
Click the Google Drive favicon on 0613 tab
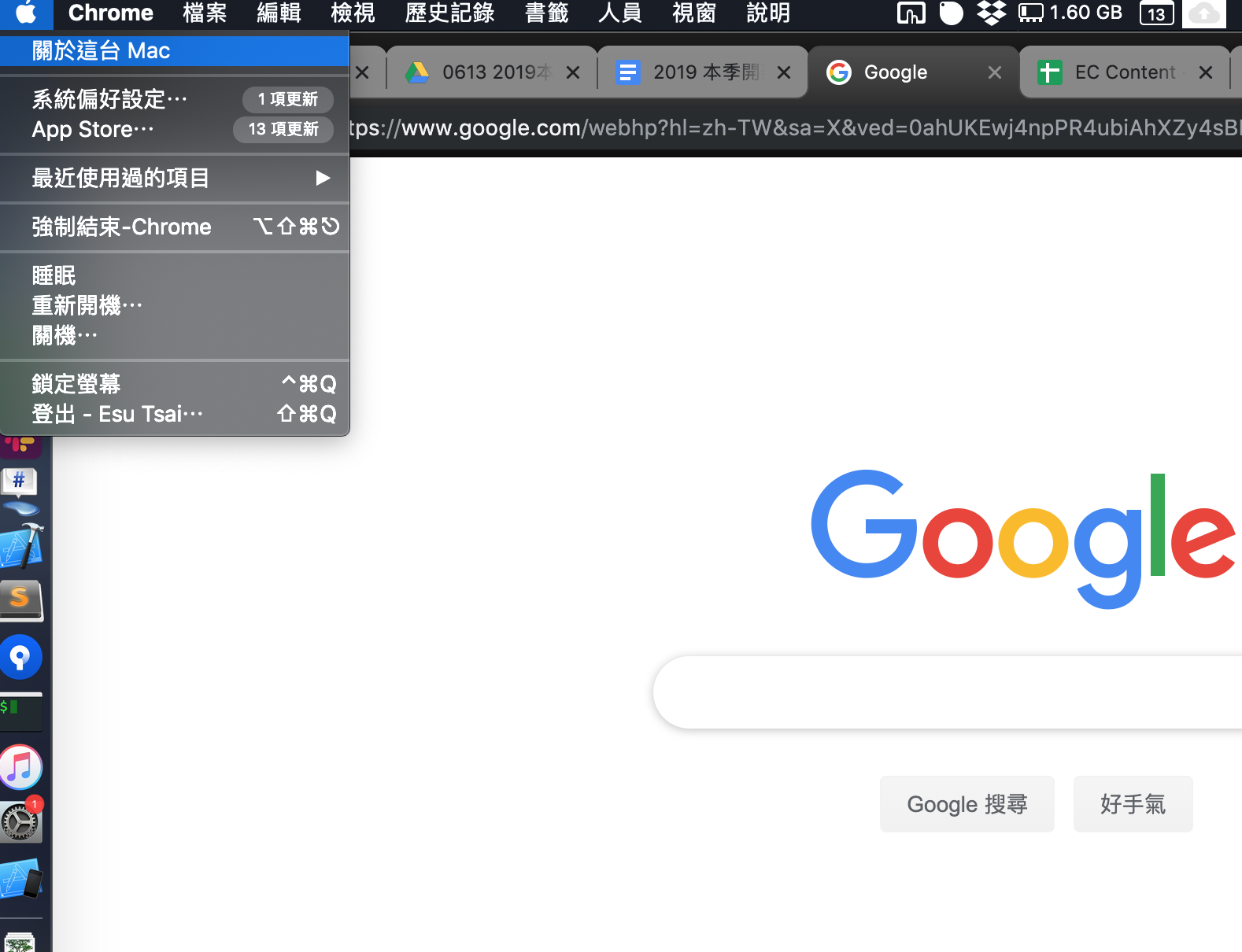[416, 72]
